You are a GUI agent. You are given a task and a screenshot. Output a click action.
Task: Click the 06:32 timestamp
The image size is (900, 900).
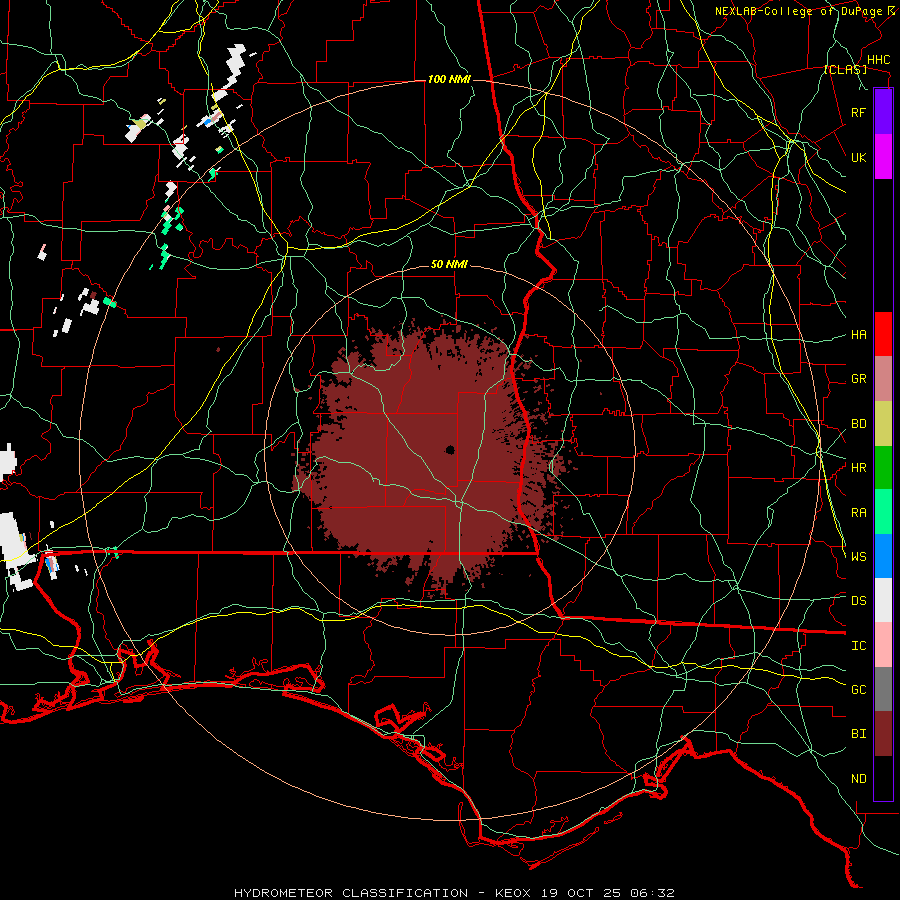click(x=651, y=893)
